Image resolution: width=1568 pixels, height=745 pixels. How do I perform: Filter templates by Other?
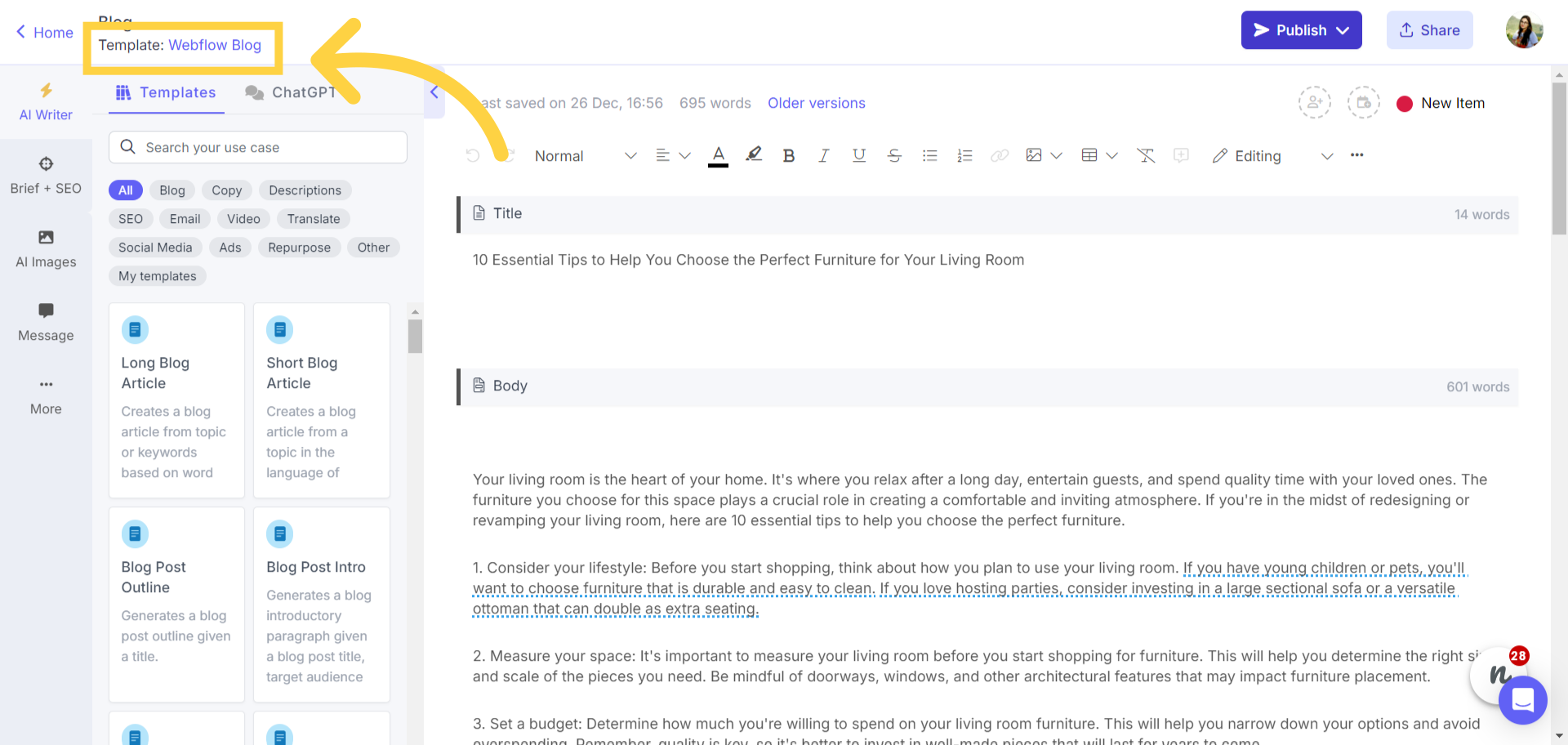tap(373, 248)
